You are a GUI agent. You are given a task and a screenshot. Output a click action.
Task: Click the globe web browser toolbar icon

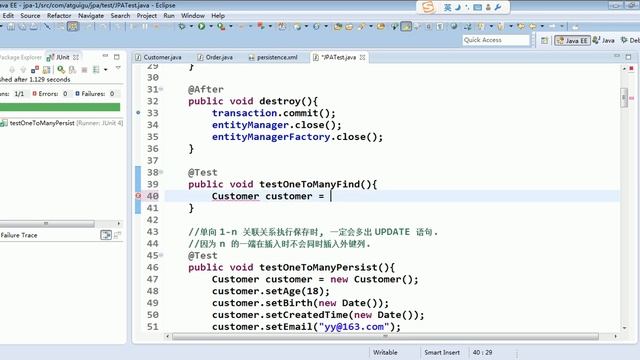tap(454, 27)
